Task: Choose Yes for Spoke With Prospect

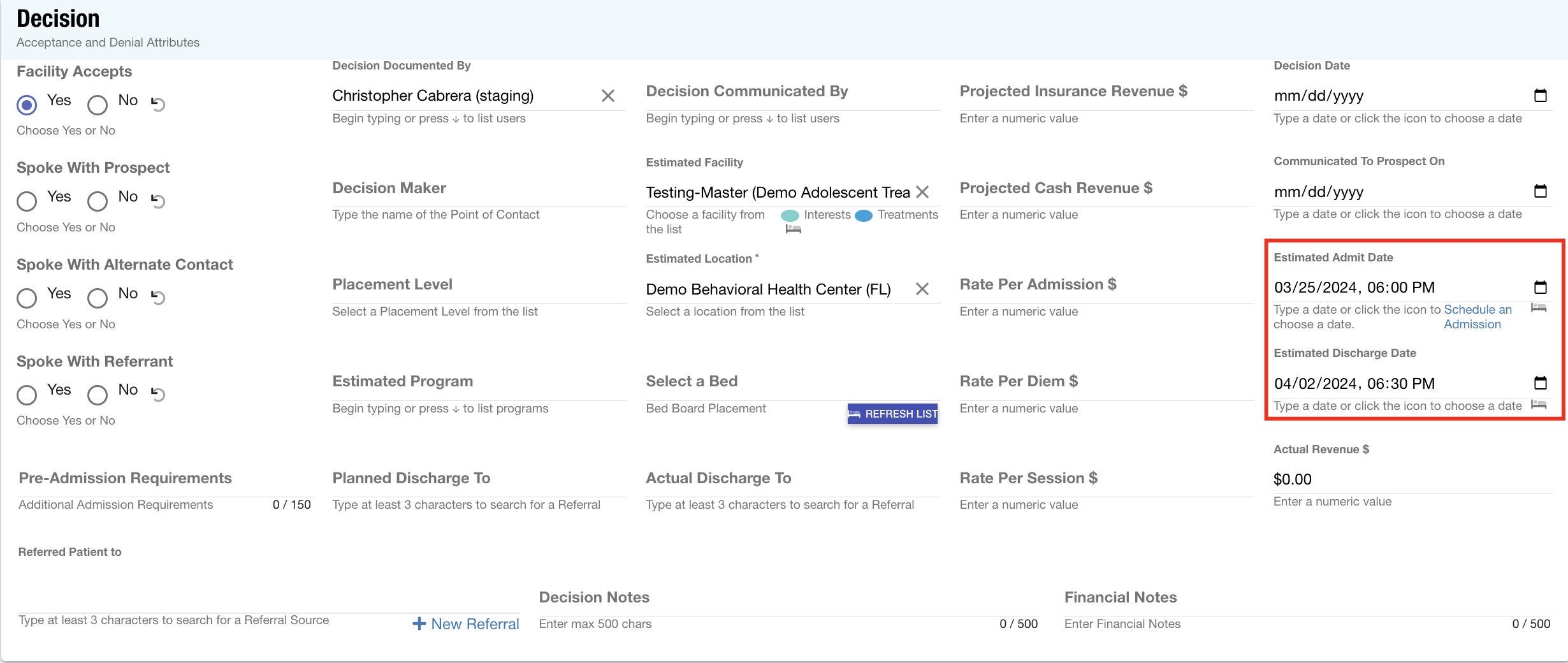Action: click(27, 201)
